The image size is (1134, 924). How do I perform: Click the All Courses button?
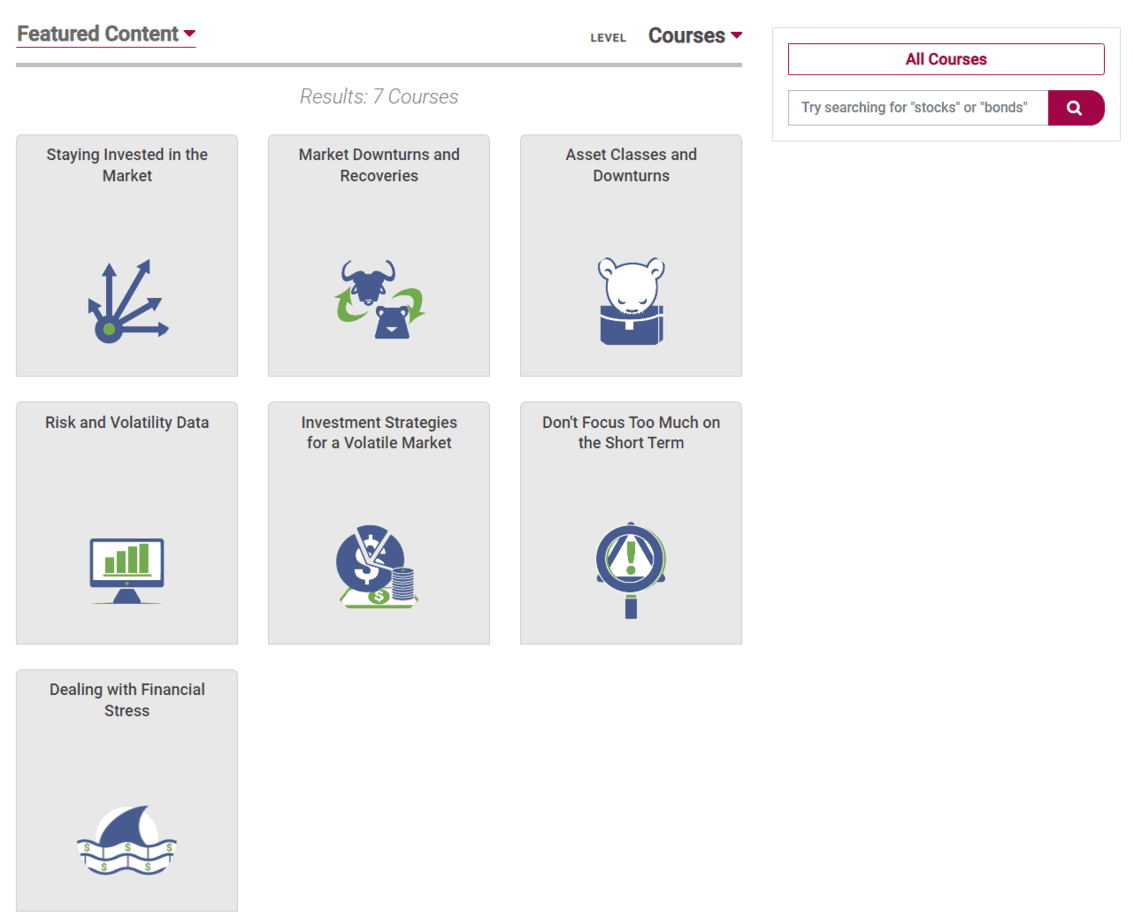click(x=946, y=59)
